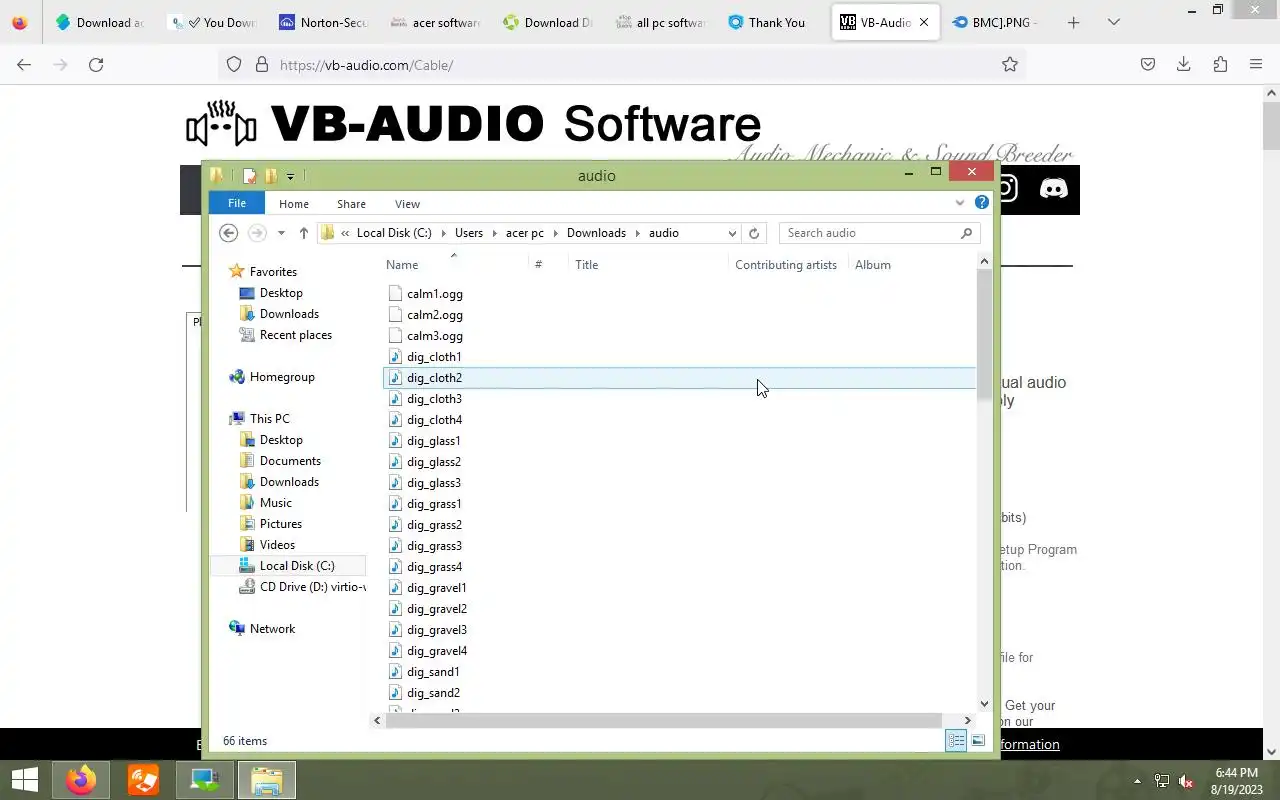Select Videos under This PC
Viewport: 1280px width, 800px height.
point(277,545)
